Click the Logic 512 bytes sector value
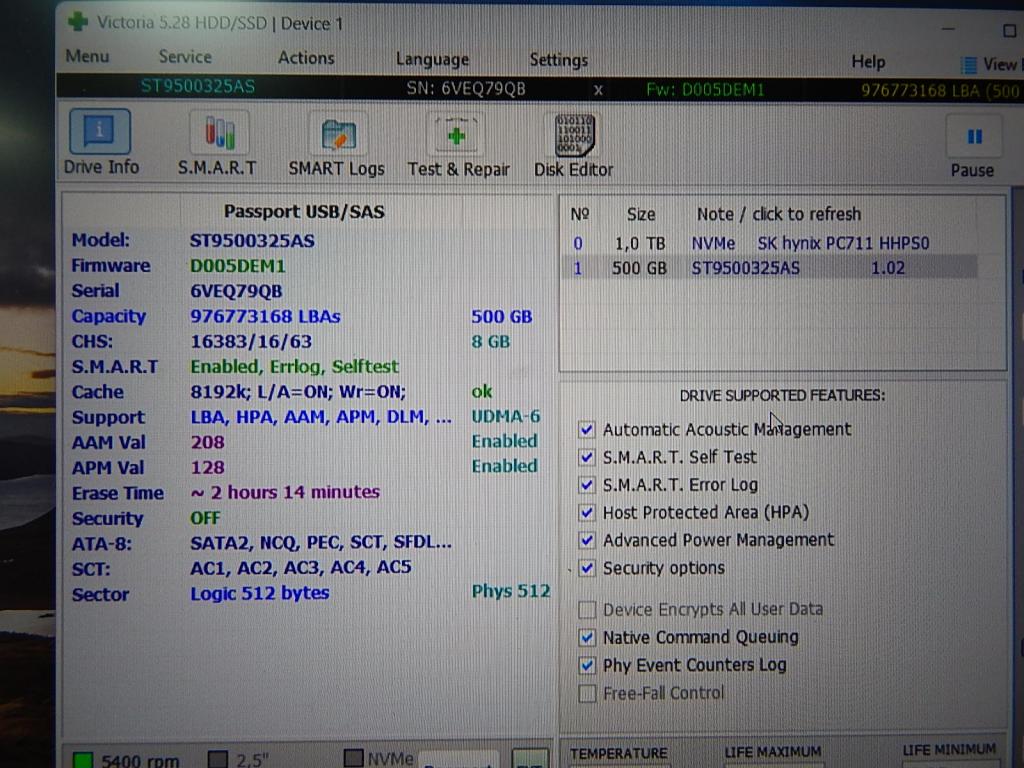Screen dimensions: 1024x768 pos(259,593)
